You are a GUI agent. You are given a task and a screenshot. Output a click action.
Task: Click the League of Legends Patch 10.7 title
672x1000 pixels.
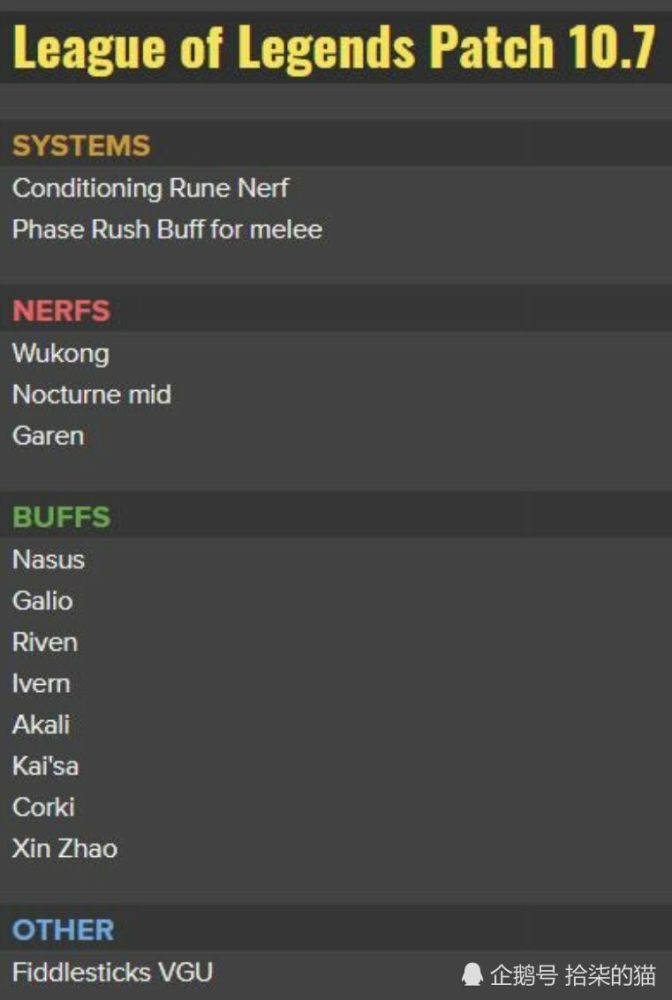coord(334,47)
